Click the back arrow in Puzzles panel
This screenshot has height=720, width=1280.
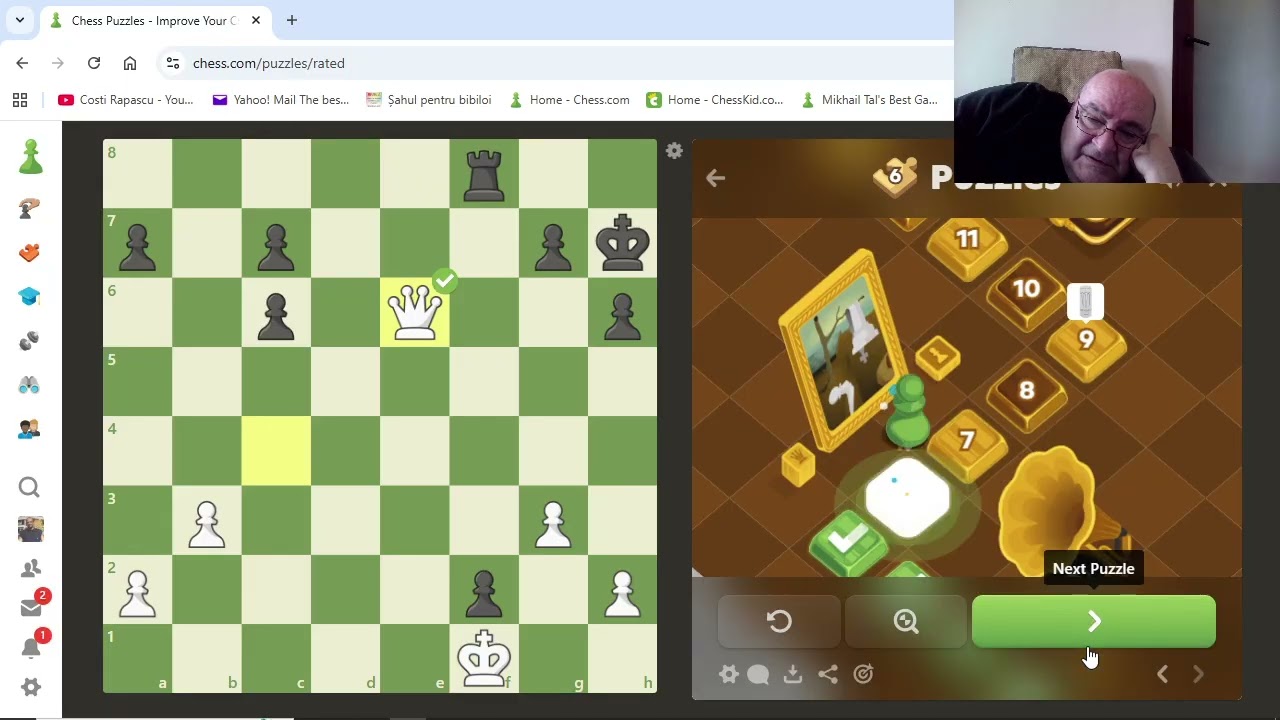(715, 178)
